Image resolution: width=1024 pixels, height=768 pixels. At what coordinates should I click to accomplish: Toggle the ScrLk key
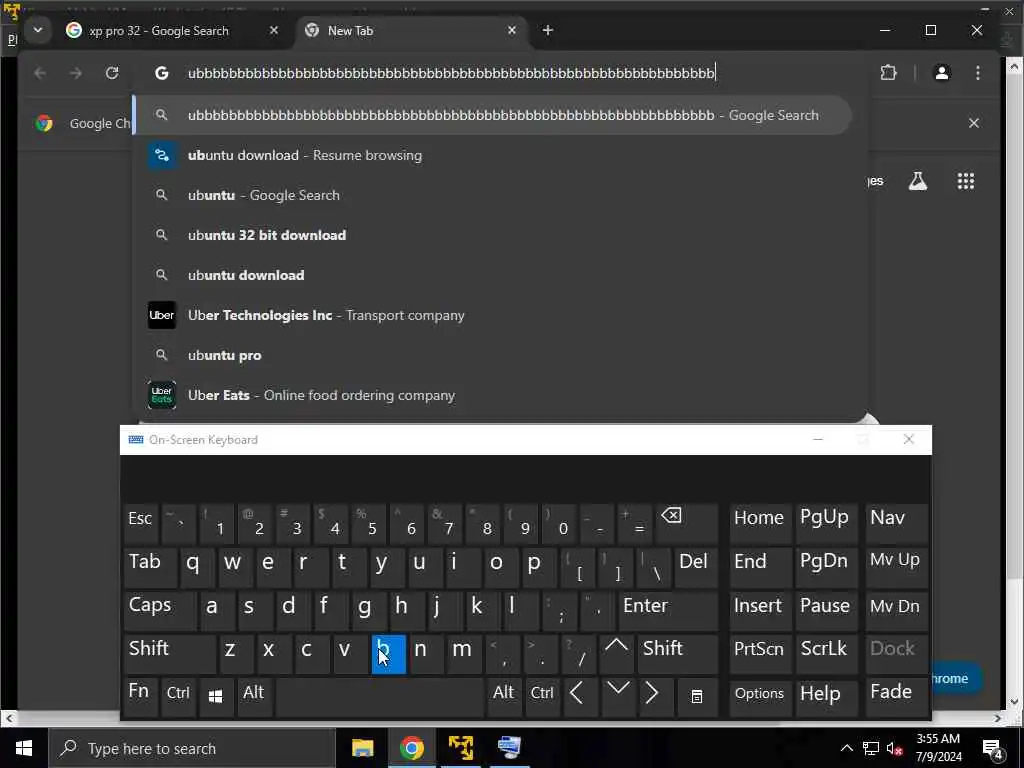(x=825, y=654)
